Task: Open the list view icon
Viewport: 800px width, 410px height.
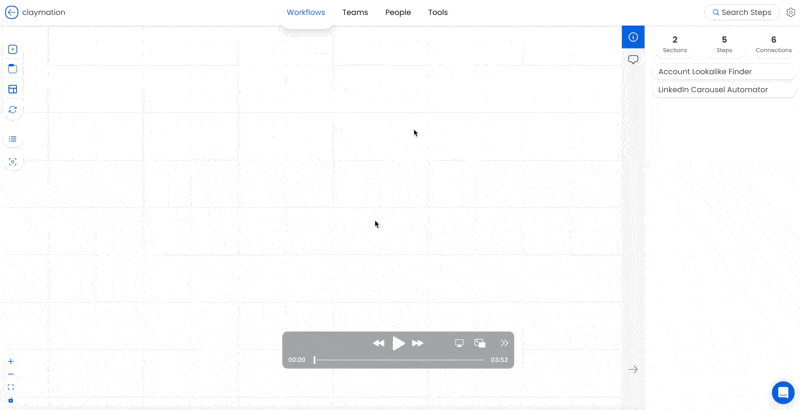Action: [13, 139]
